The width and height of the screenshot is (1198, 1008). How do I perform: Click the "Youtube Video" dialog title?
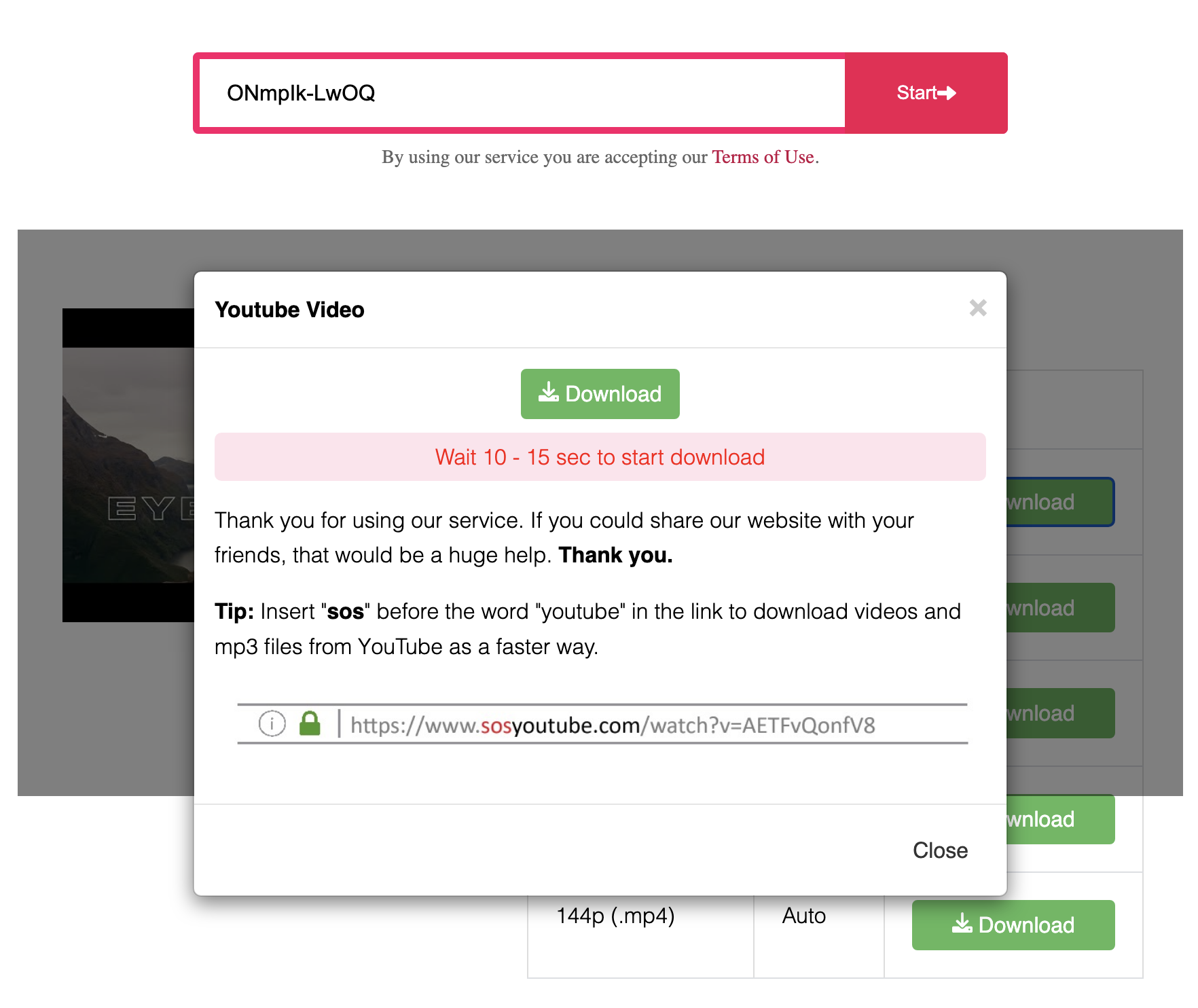(289, 310)
